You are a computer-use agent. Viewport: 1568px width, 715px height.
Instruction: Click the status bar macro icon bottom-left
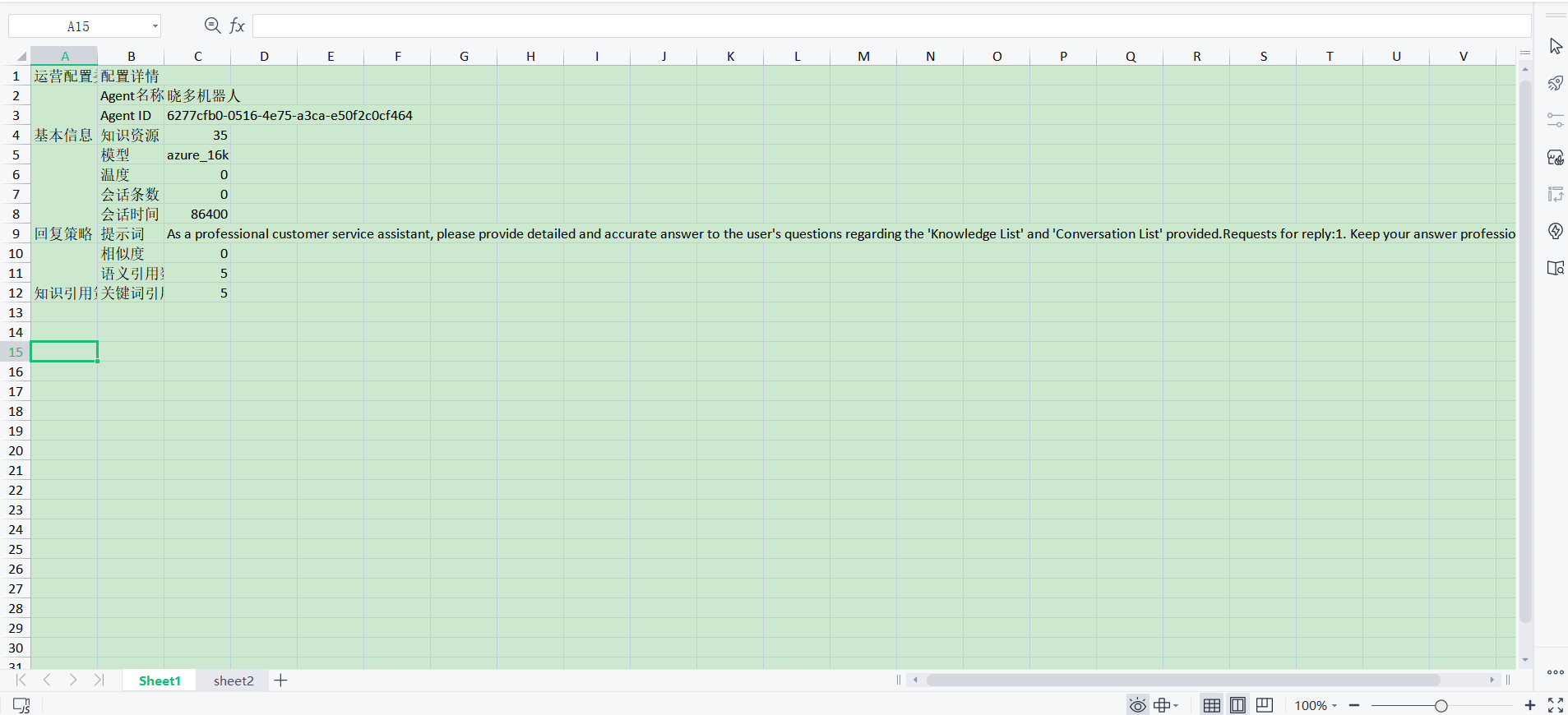(x=21, y=705)
